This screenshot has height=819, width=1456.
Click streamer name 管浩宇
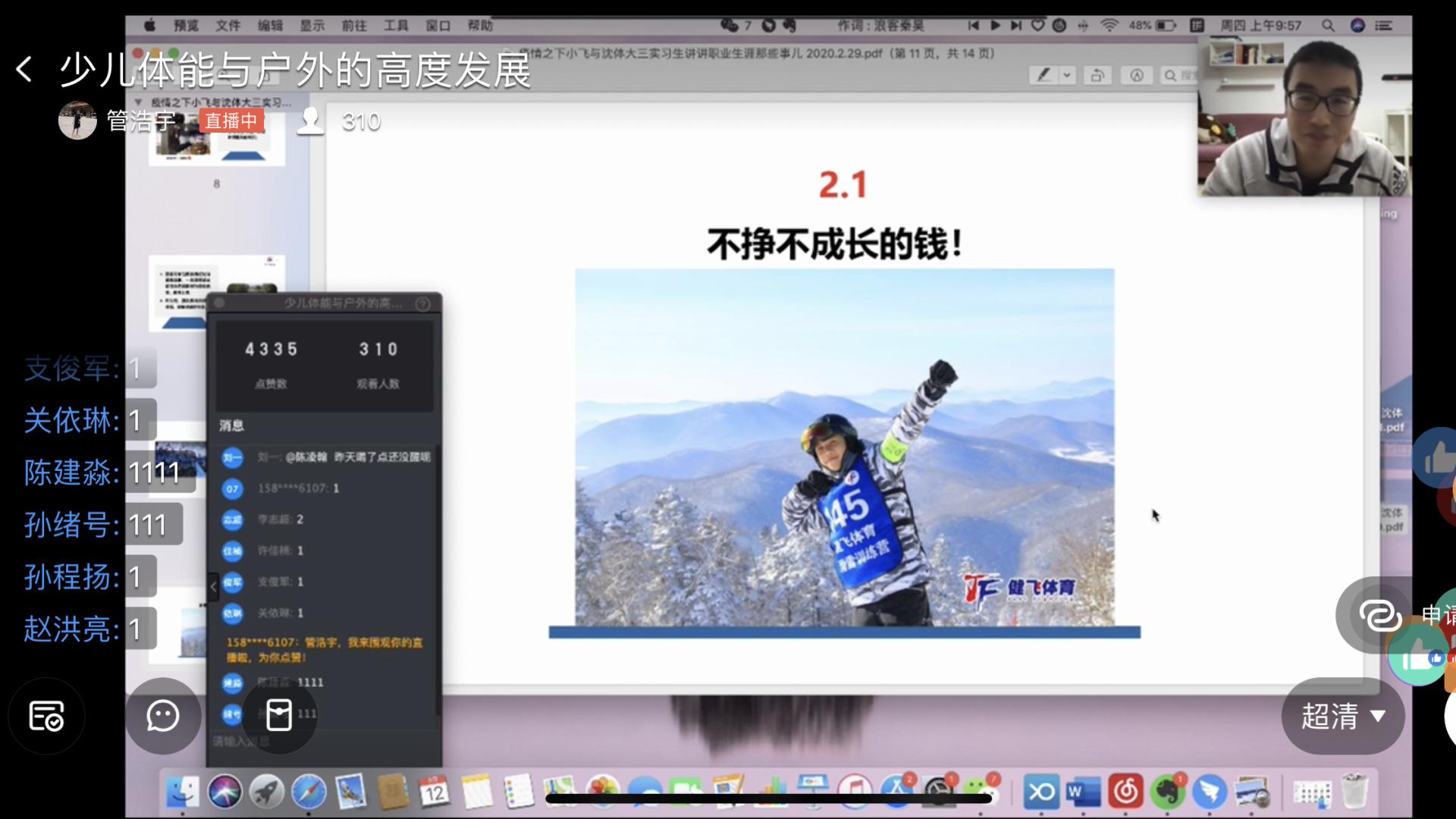click(141, 121)
